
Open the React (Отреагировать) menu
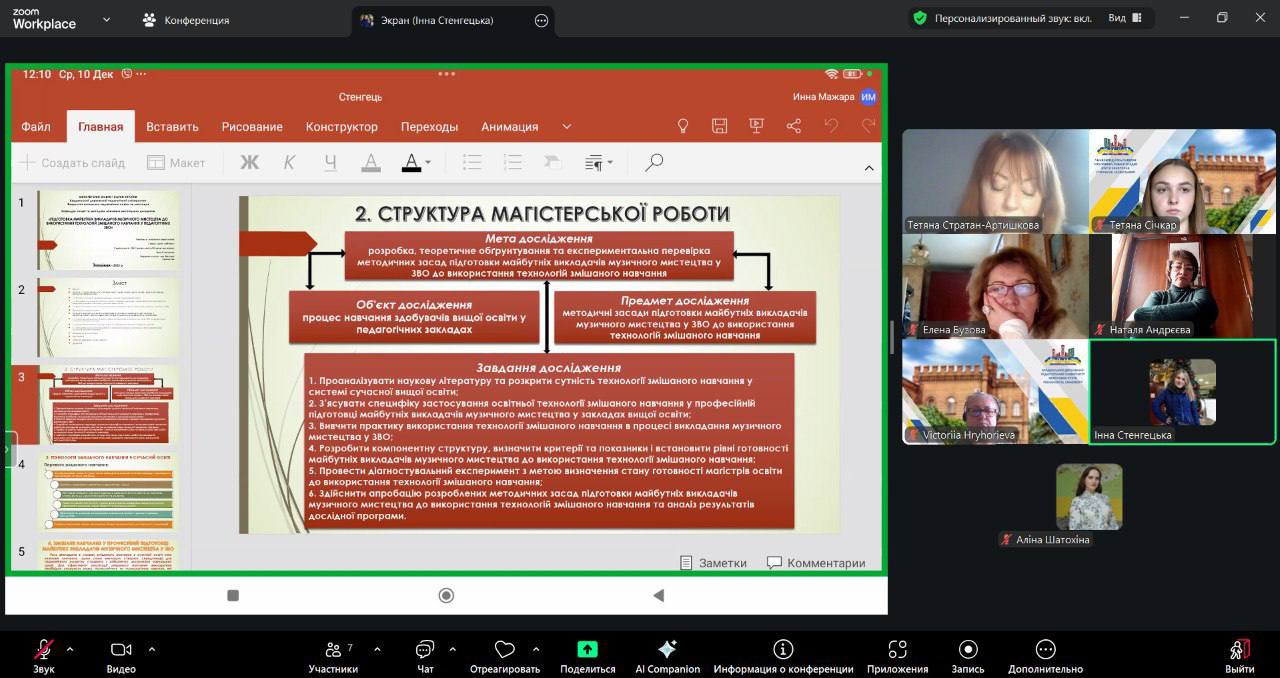pos(504,656)
